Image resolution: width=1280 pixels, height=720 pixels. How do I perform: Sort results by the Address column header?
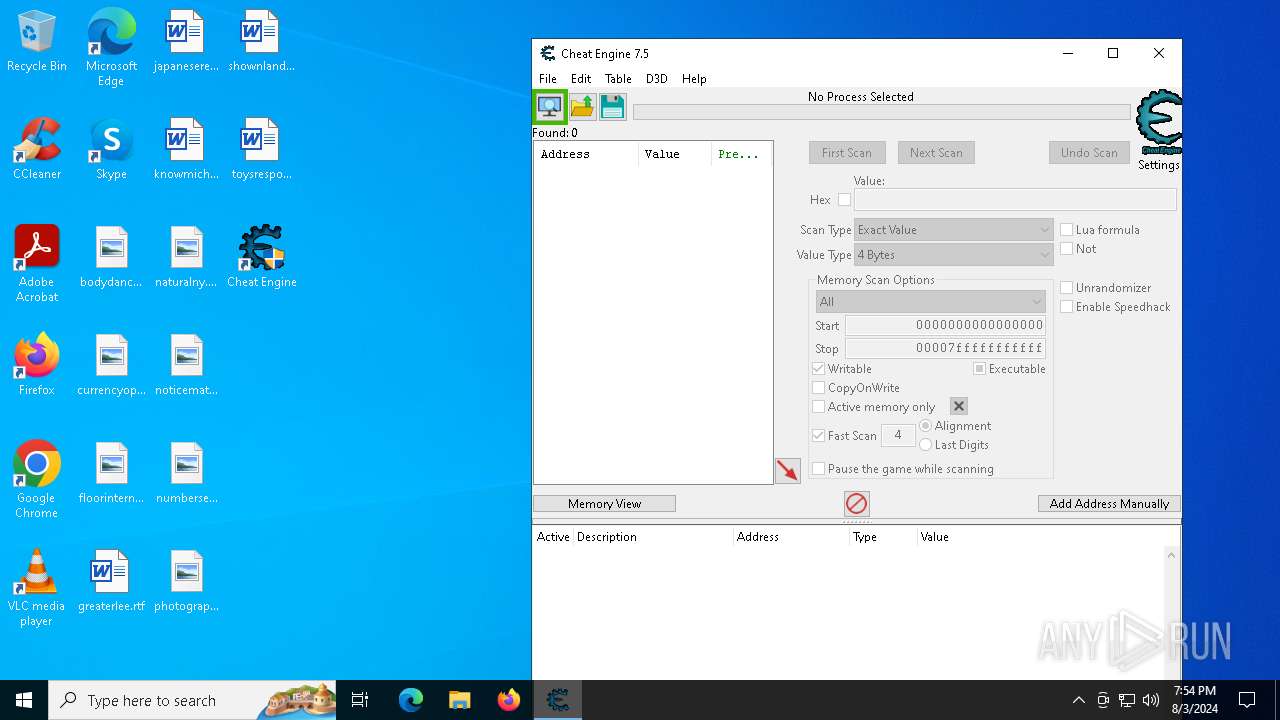(x=586, y=155)
